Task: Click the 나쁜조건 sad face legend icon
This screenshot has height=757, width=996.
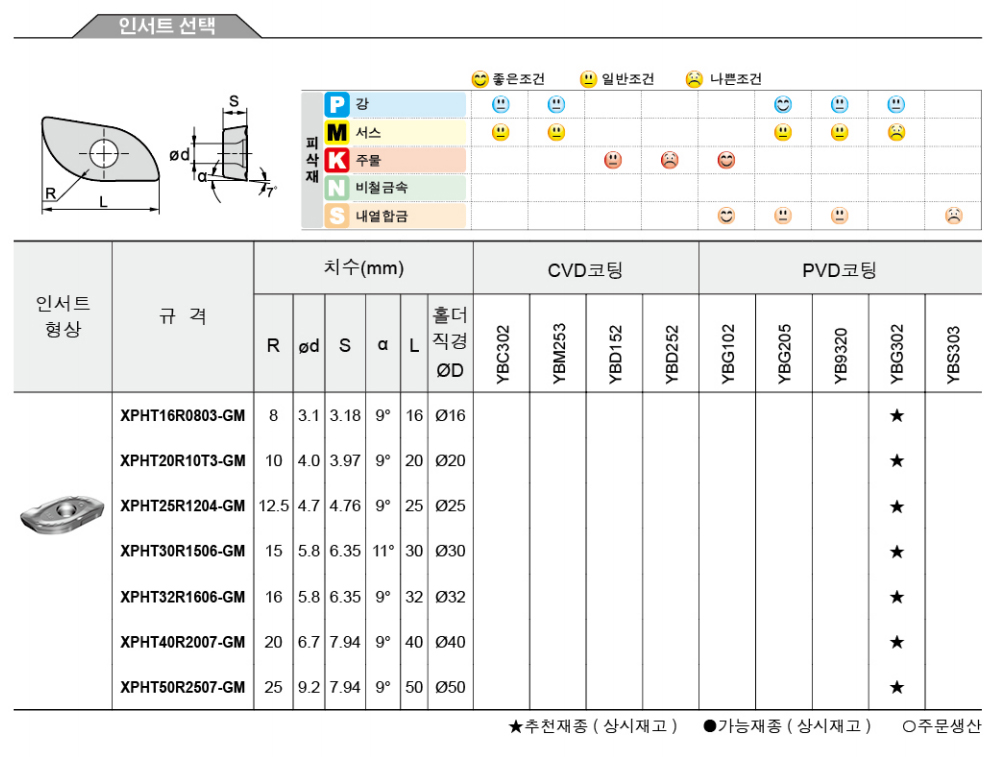Action: pos(695,80)
